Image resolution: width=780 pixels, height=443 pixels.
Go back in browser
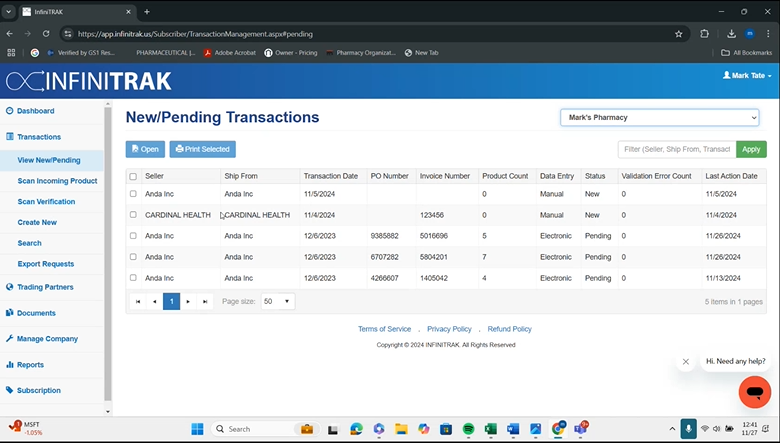(9, 34)
